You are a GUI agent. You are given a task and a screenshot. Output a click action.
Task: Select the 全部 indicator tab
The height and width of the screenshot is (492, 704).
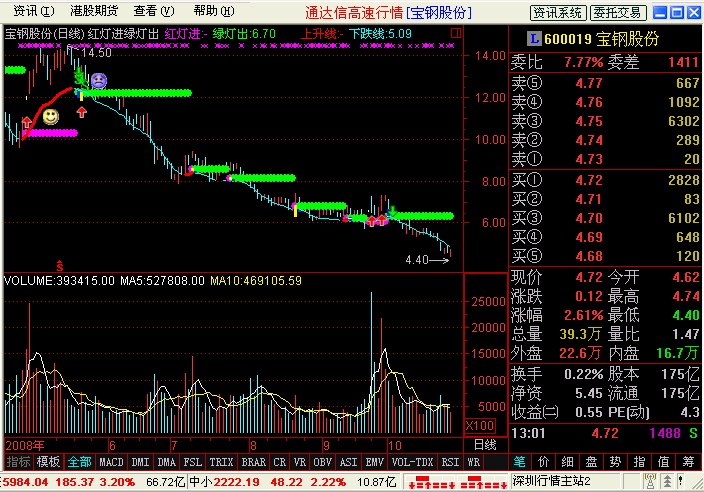pos(79,462)
